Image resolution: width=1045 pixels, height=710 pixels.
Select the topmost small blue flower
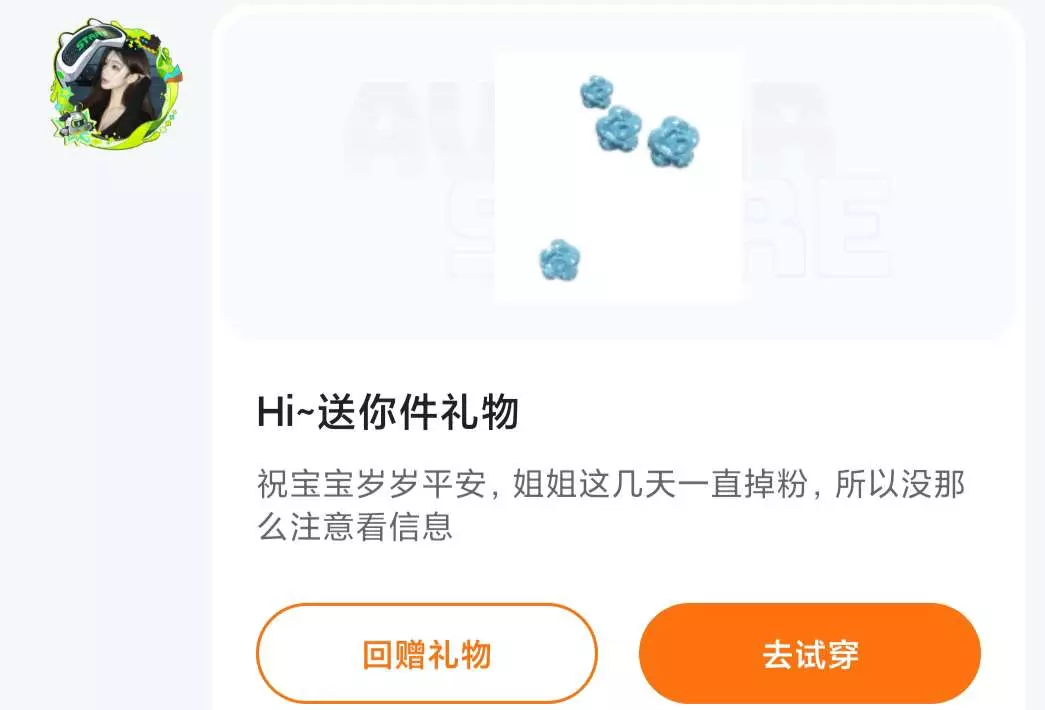pos(596,92)
